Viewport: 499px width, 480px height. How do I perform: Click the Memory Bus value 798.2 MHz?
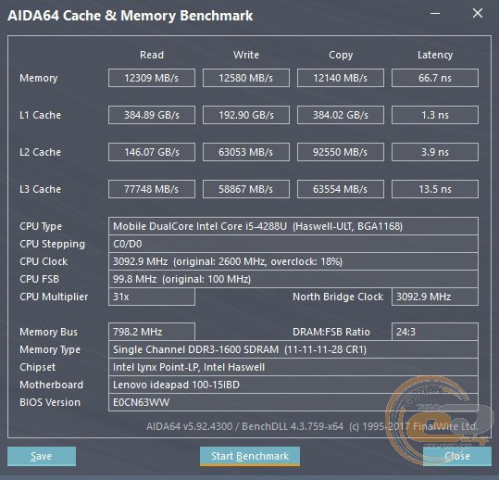[x=152, y=332]
